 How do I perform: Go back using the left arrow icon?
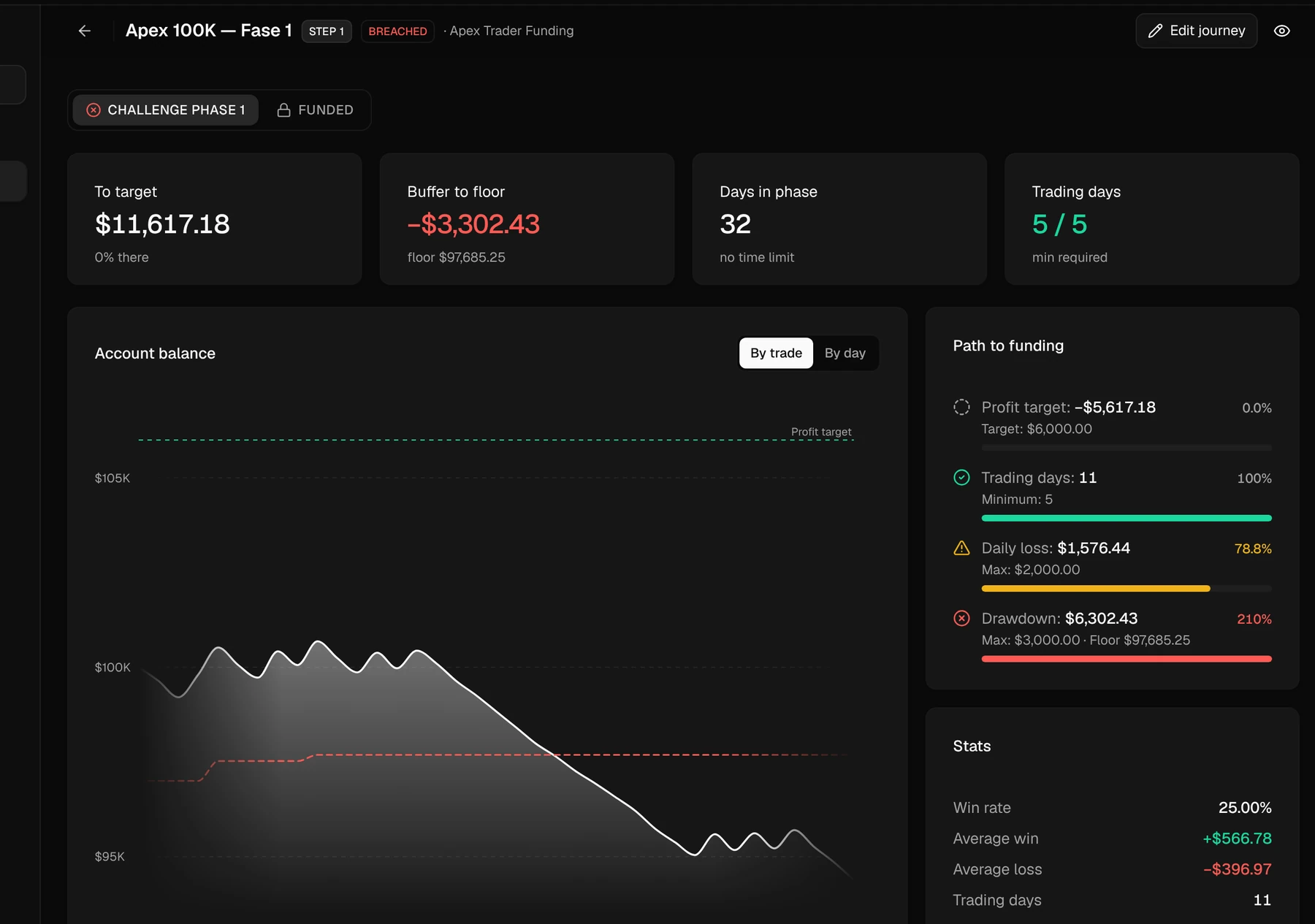pyautogui.click(x=85, y=31)
